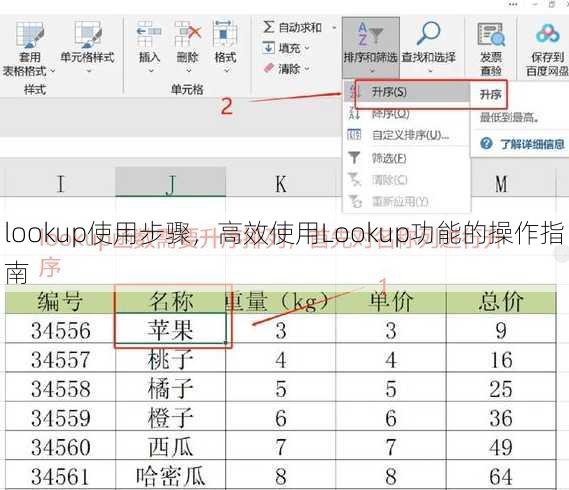
Task: Expand the arrow under 格式
Action: (226, 71)
